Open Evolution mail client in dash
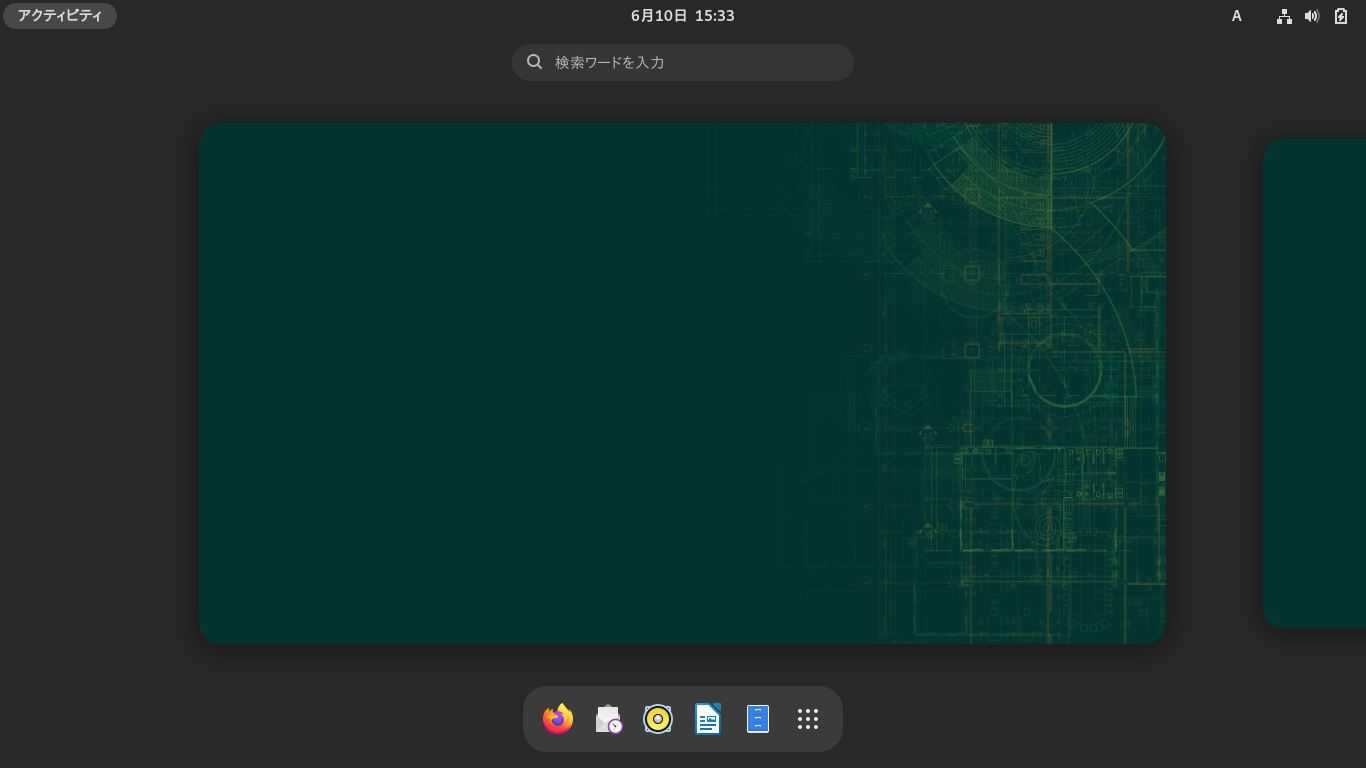Viewport: 1366px width, 768px height. point(608,719)
